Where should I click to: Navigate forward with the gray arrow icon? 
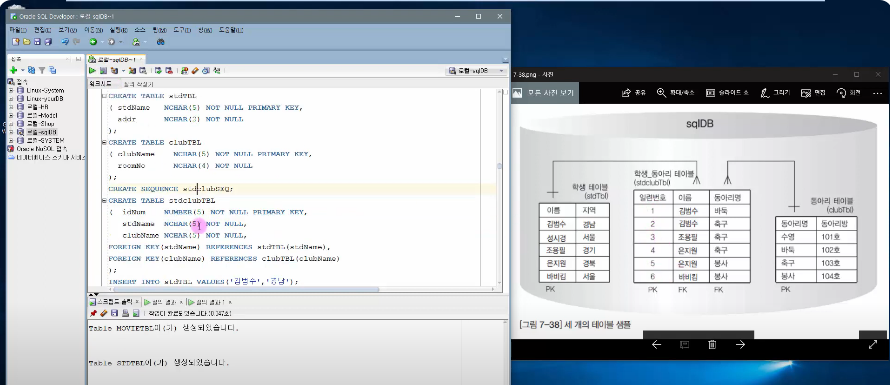click(111, 41)
